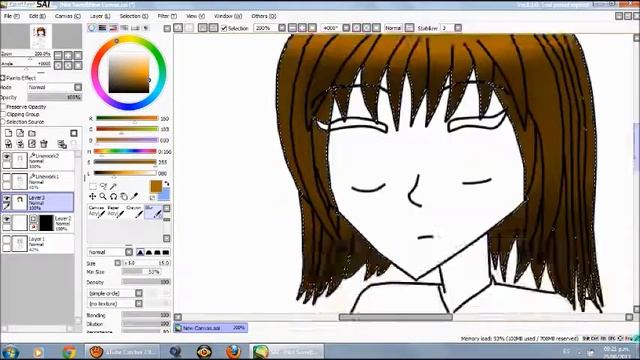Viewport: 640px width, 360px height.
Task: Open the Window menu
Action: point(228,16)
